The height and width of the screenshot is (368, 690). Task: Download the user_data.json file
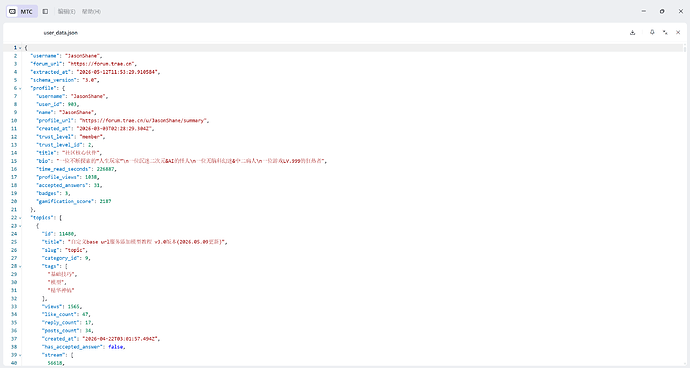632,33
